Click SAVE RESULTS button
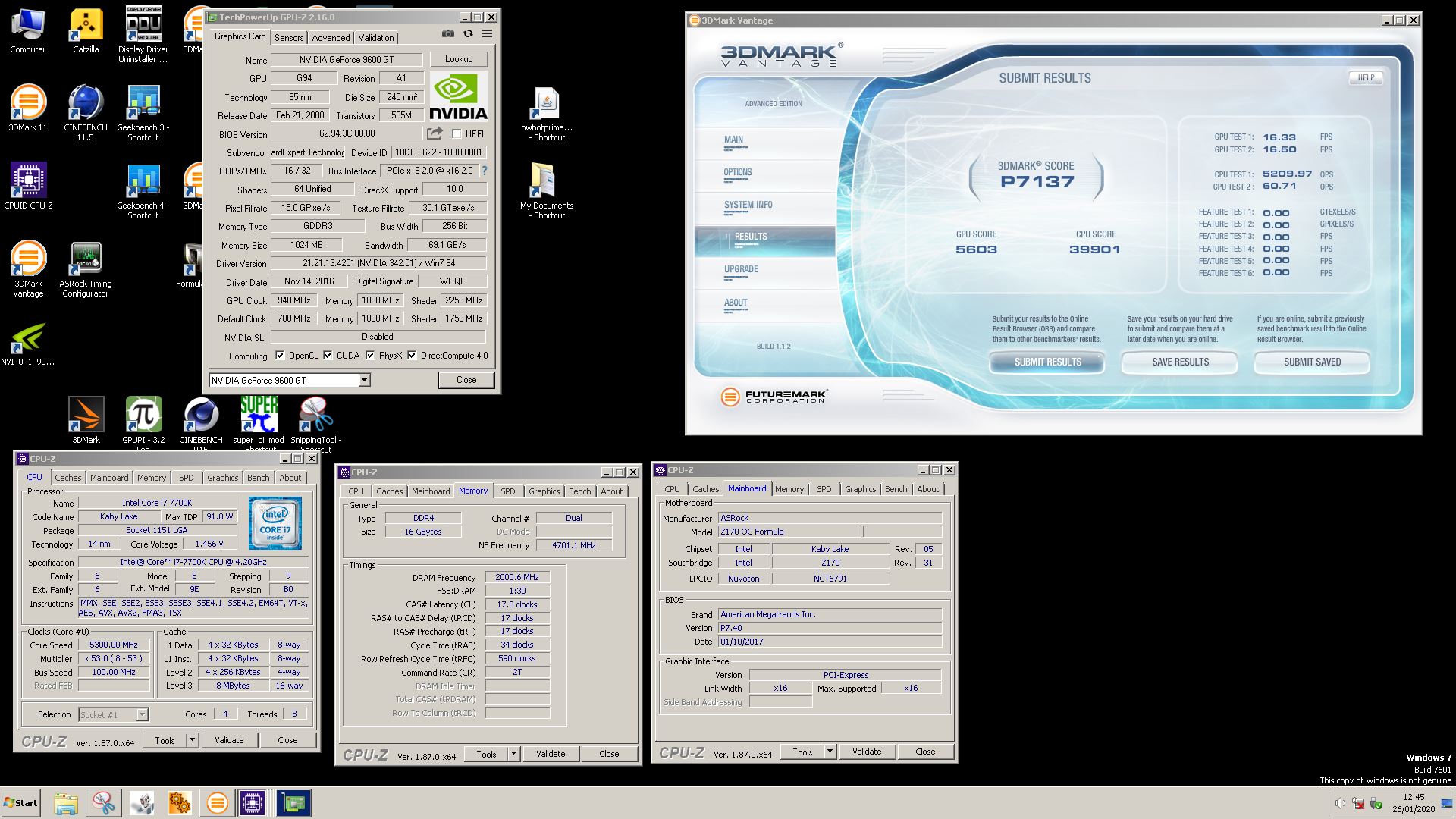 coord(1180,362)
